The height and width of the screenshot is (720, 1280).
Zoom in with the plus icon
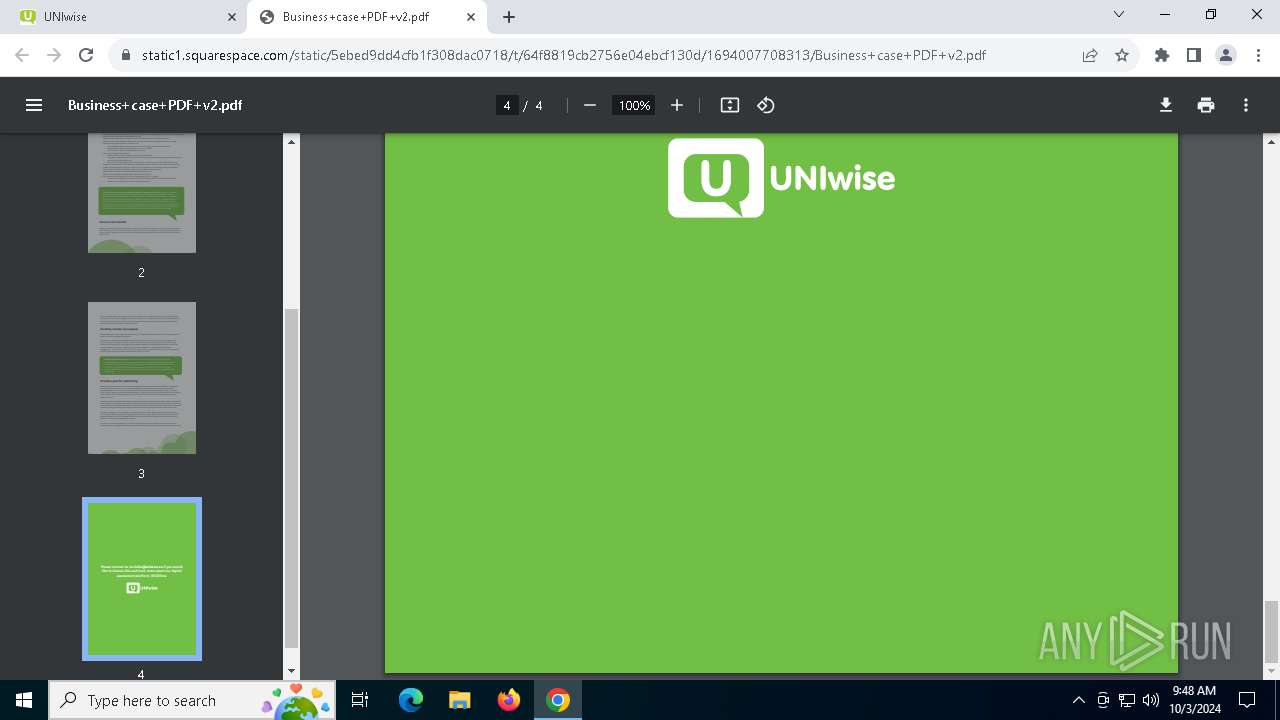point(677,105)
